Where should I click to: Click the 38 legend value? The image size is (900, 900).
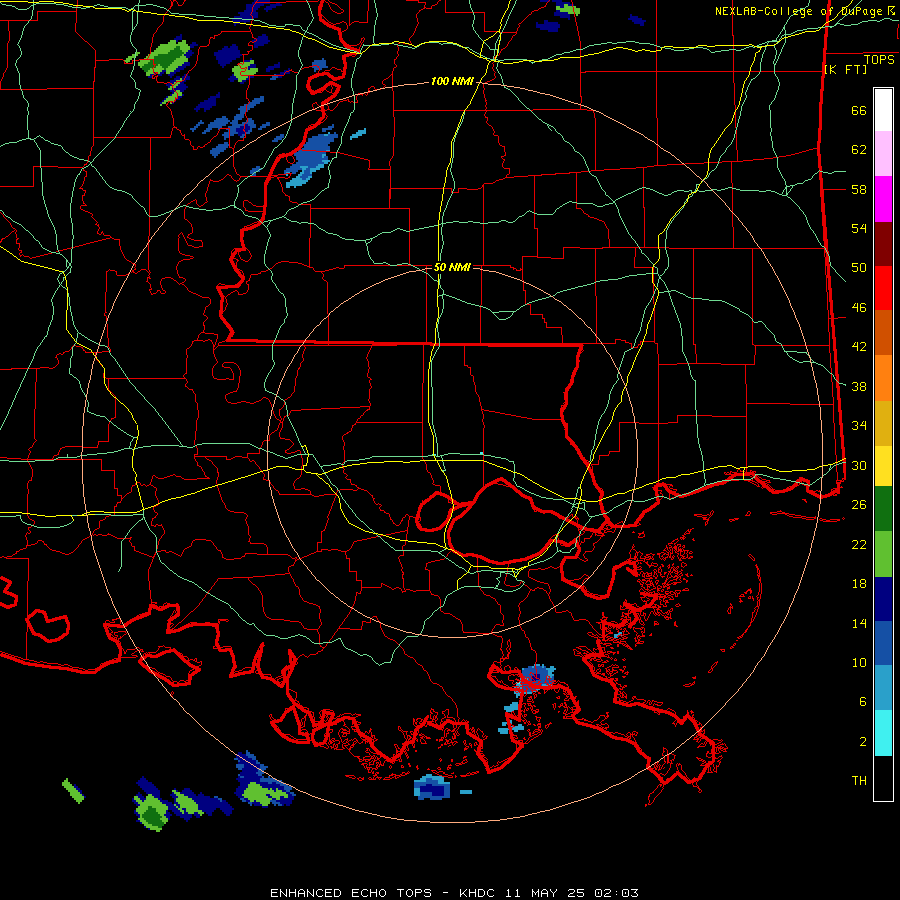pos(859,386)
